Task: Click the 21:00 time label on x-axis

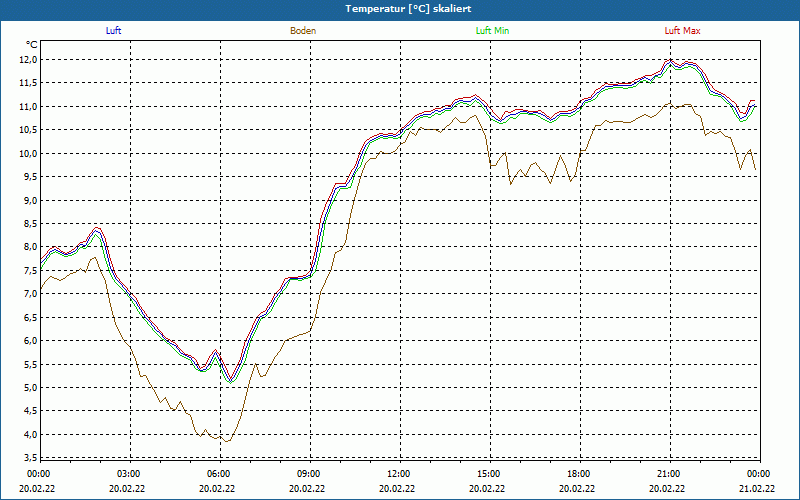Action: (x=668, y=474)
